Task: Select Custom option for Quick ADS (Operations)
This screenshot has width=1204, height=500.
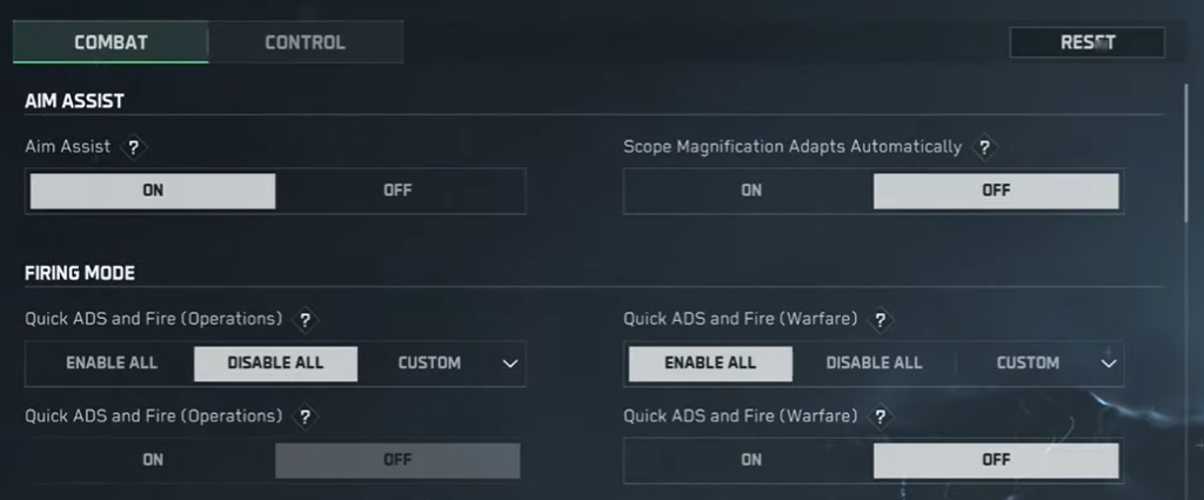Action: [x=429, y=363]
